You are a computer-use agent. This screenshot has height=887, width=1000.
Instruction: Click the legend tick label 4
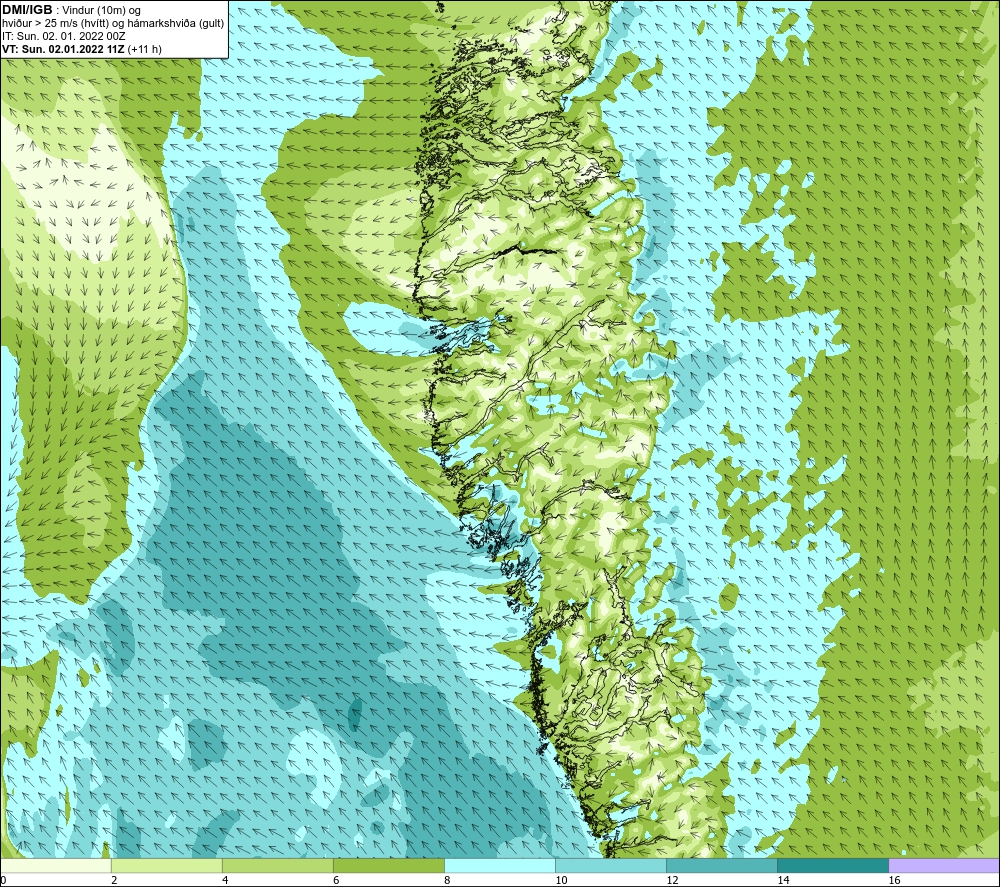[x=225, y=881]
